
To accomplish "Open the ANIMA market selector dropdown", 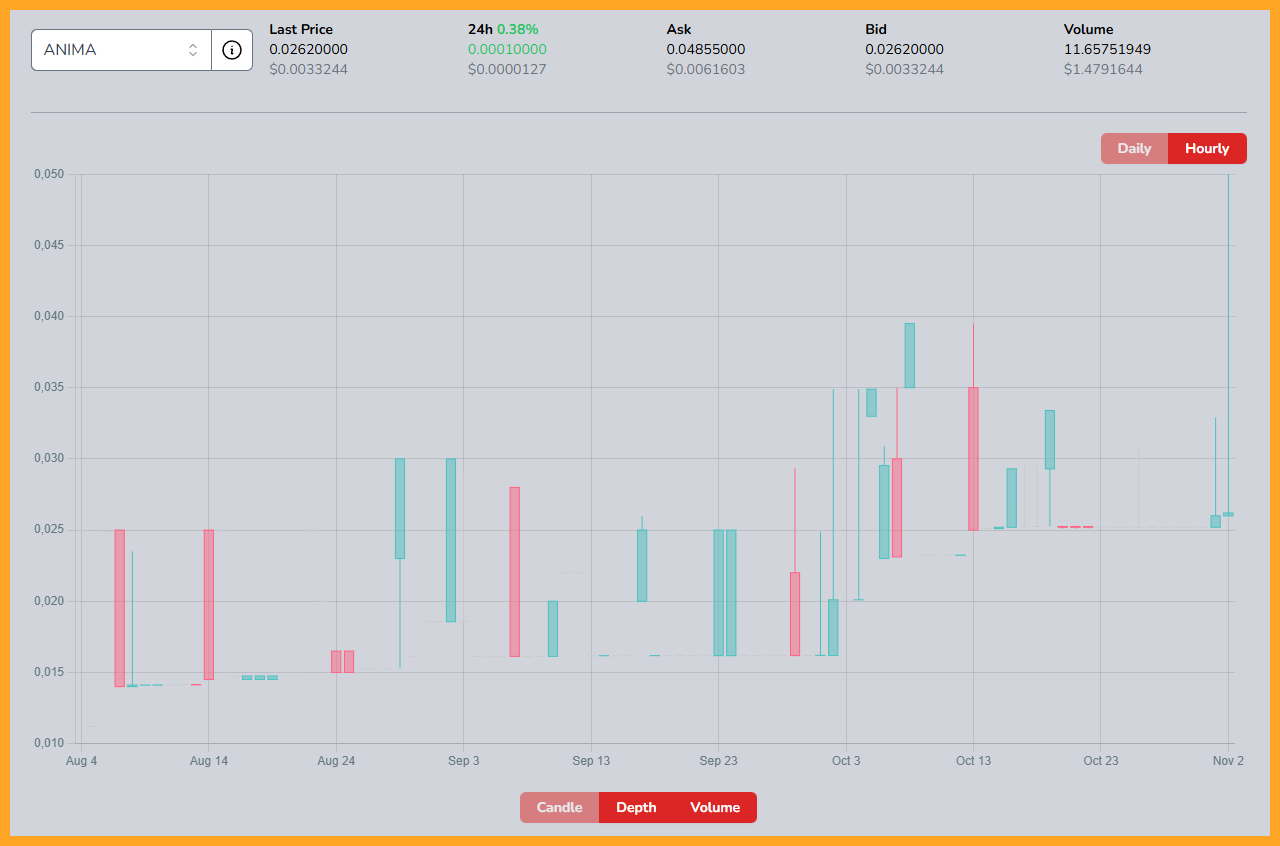I will tap(110, 50).
